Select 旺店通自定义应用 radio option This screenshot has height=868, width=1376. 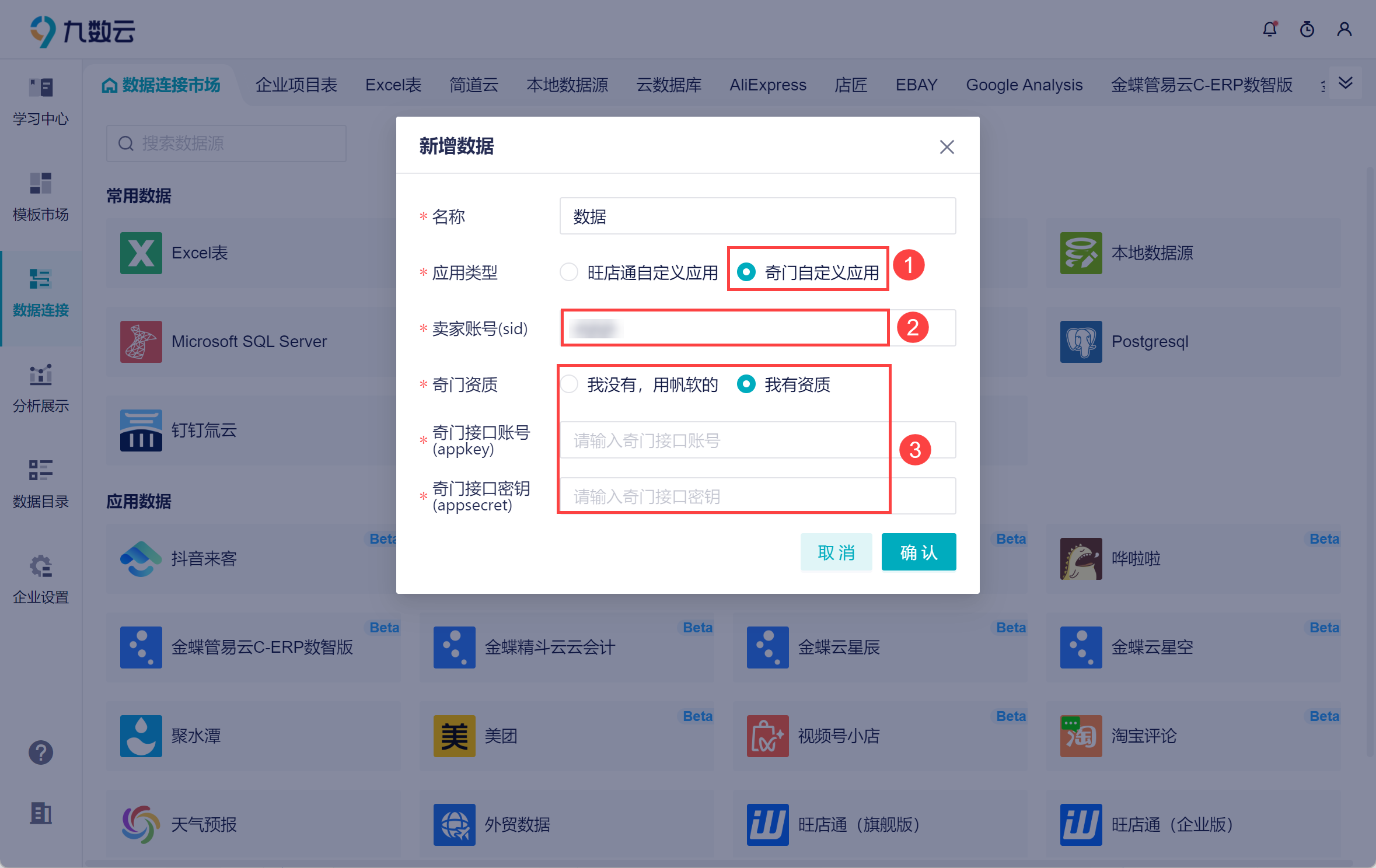(569, 272)
